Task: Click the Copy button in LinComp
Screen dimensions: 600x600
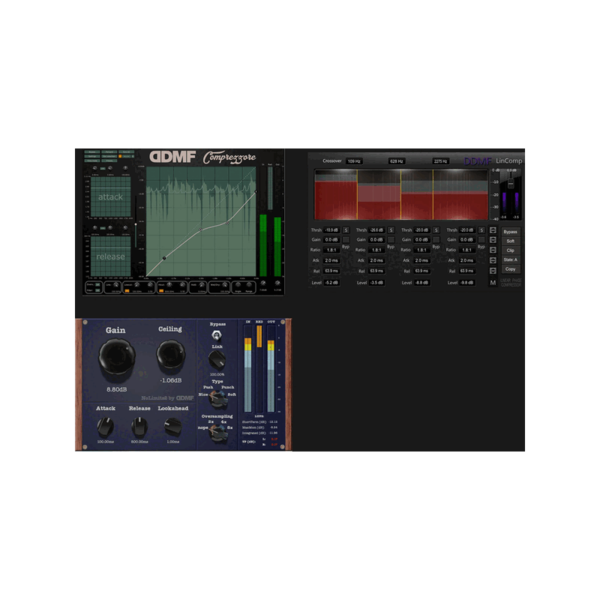Action: 510,269
